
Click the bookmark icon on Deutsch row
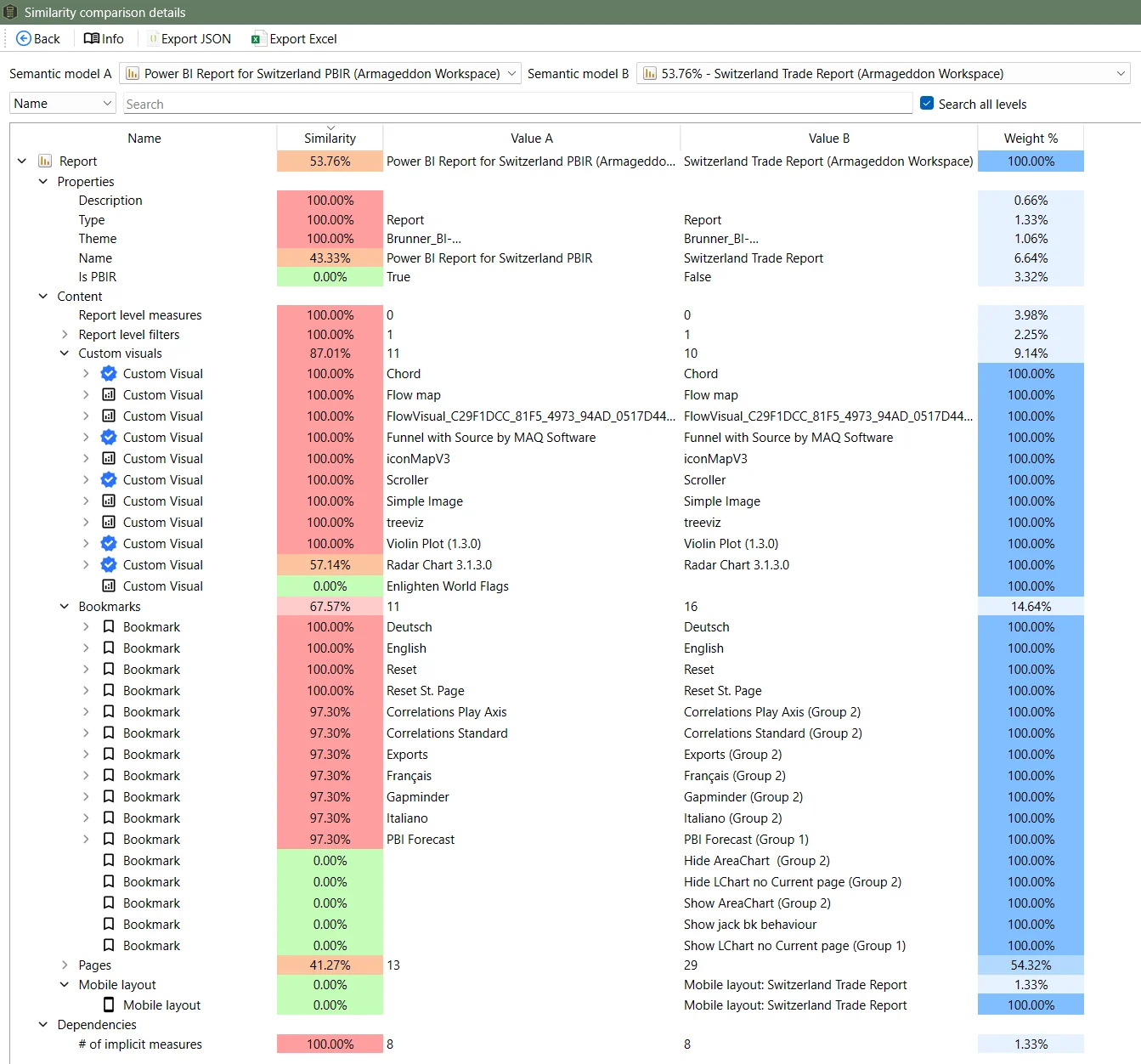pos(109,626)
